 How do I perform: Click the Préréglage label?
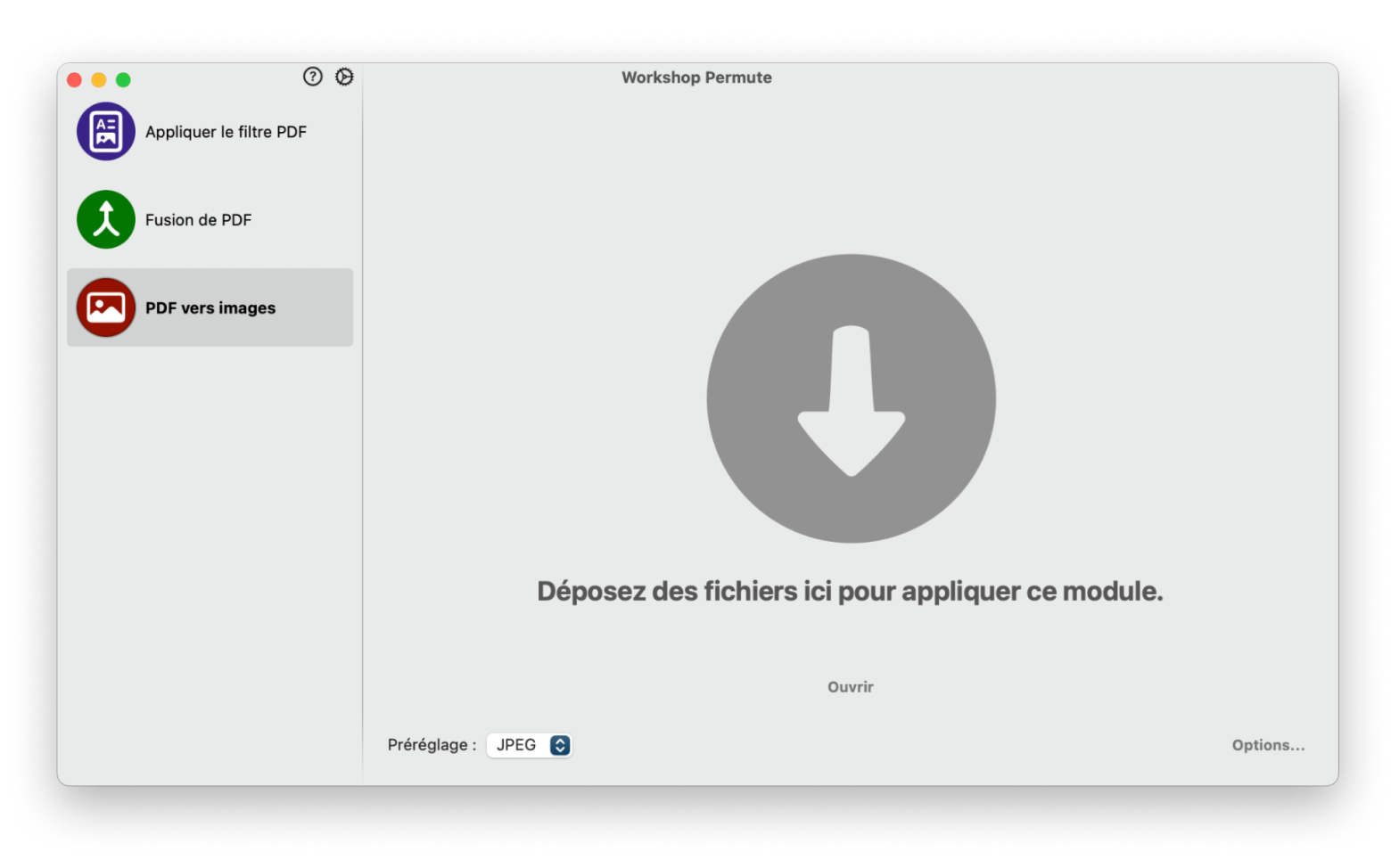point(432,745)
